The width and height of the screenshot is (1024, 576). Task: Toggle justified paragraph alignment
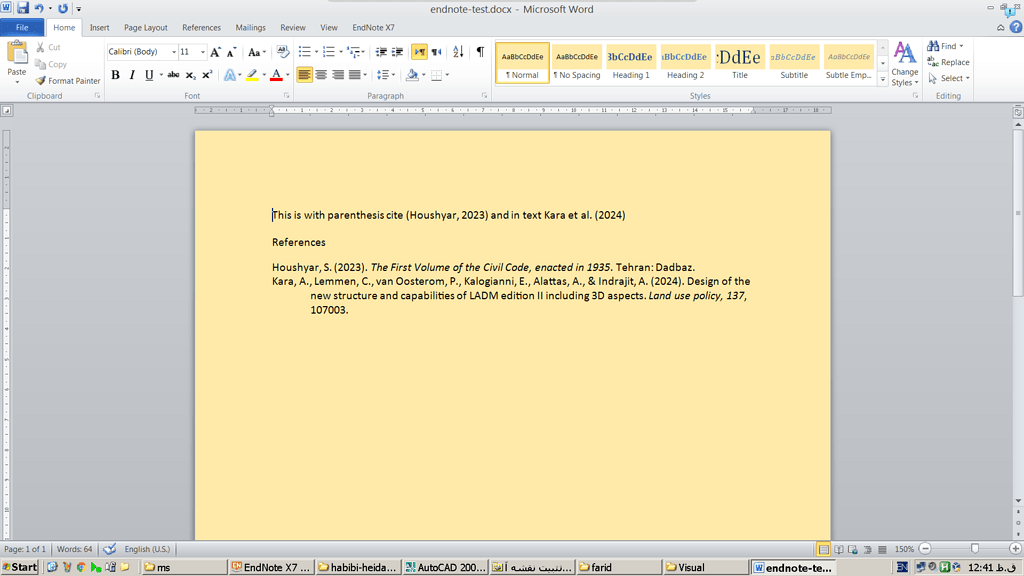[352, 75]
